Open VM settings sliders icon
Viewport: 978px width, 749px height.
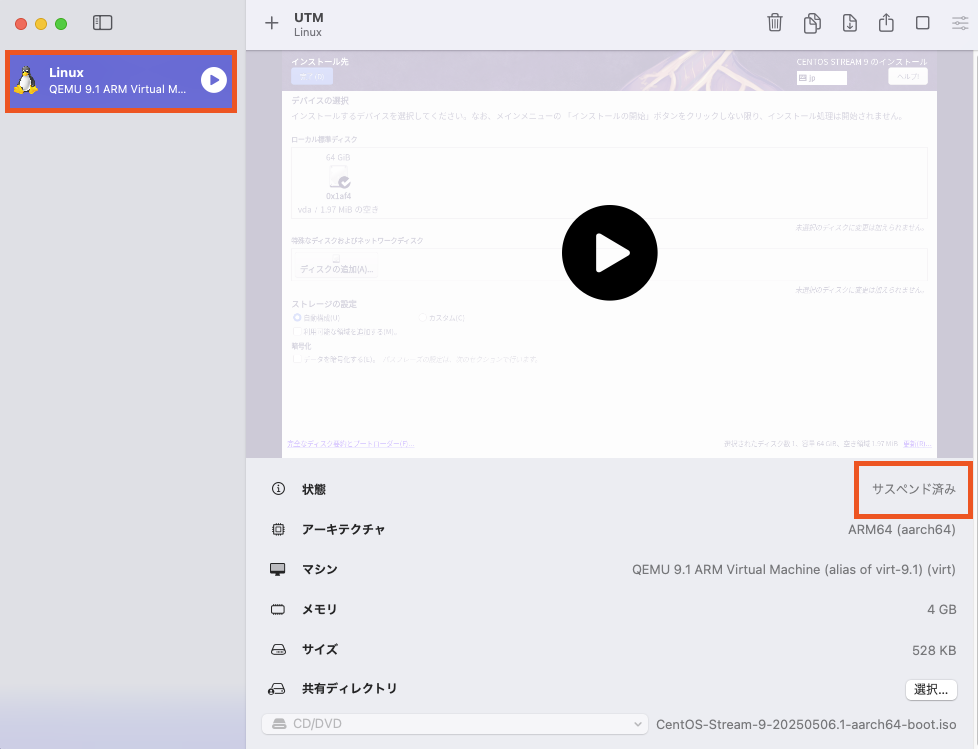(960, 23)
